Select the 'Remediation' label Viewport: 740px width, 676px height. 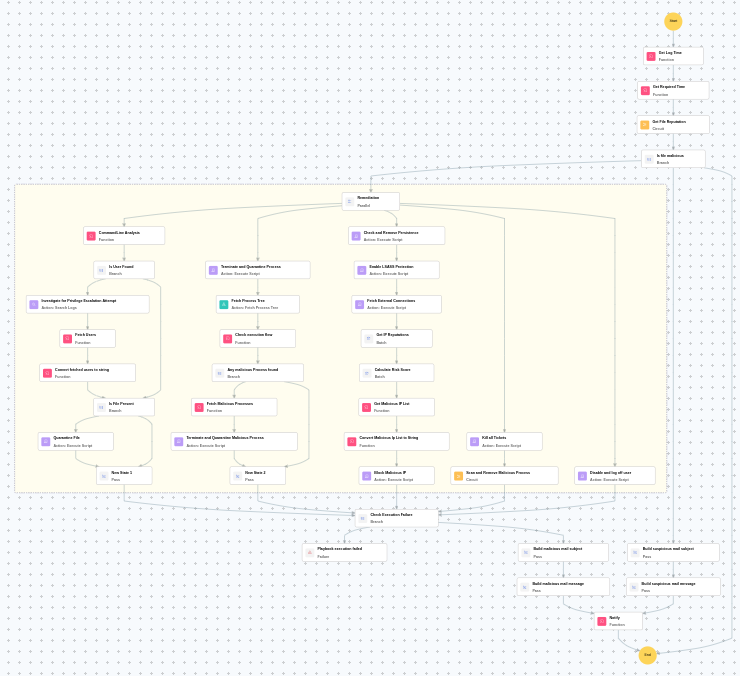(x=368, y=198)
